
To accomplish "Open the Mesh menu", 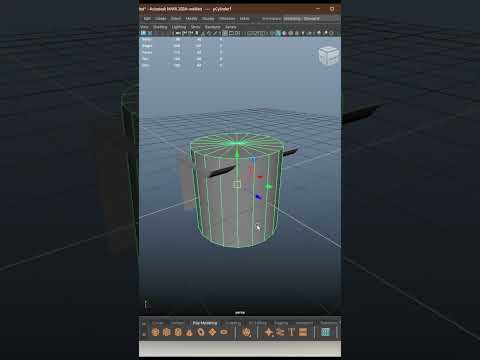I will tap(244, 19).
